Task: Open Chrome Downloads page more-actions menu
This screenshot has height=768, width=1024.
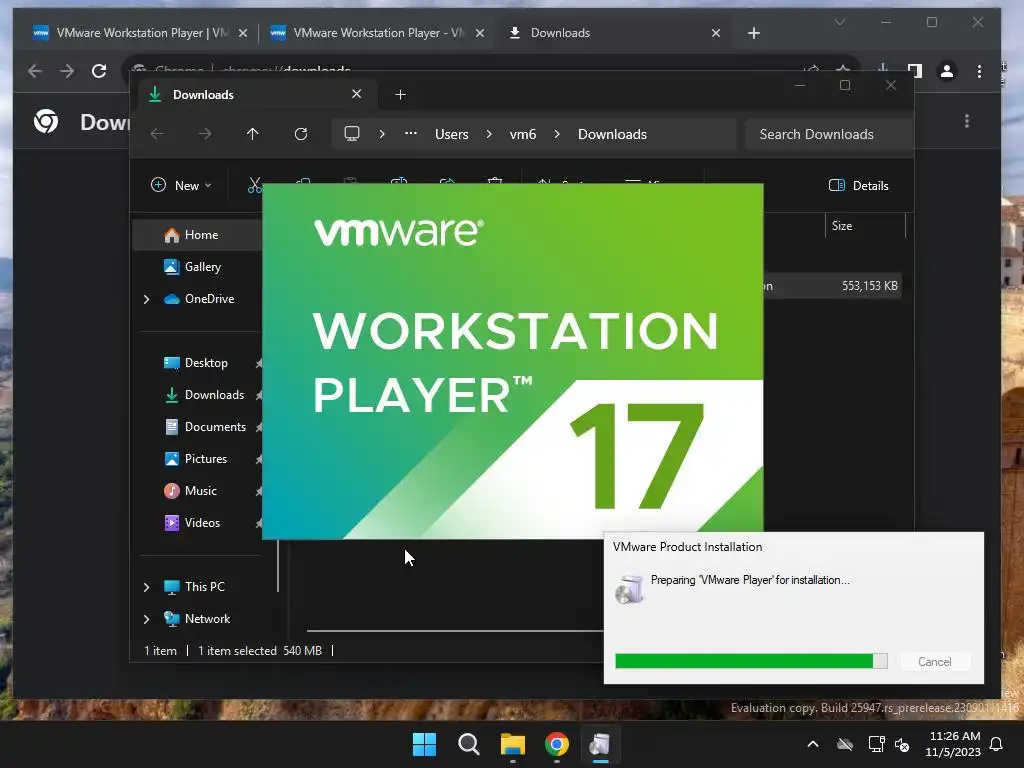Action: click(x=967, y=121)
